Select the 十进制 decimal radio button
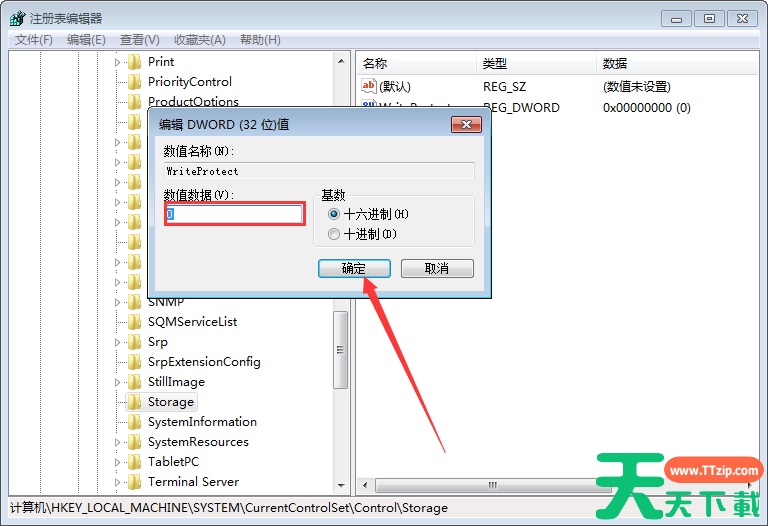 pos(334,234)
